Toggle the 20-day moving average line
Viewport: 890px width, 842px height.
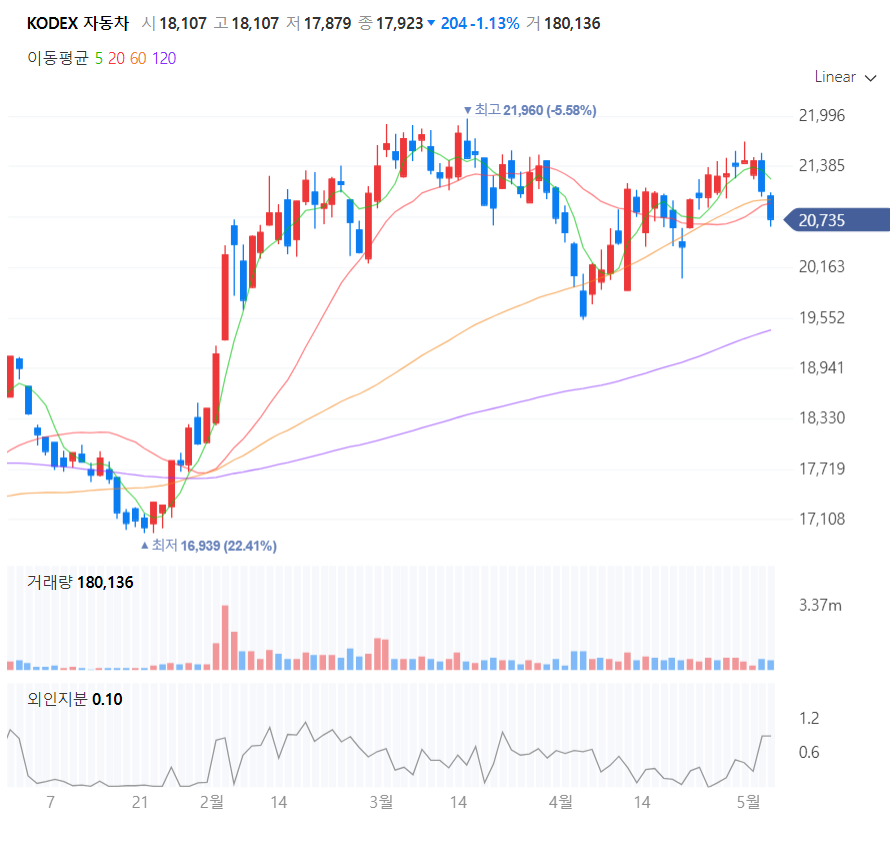pyautogui.click(x=116, y=58)
